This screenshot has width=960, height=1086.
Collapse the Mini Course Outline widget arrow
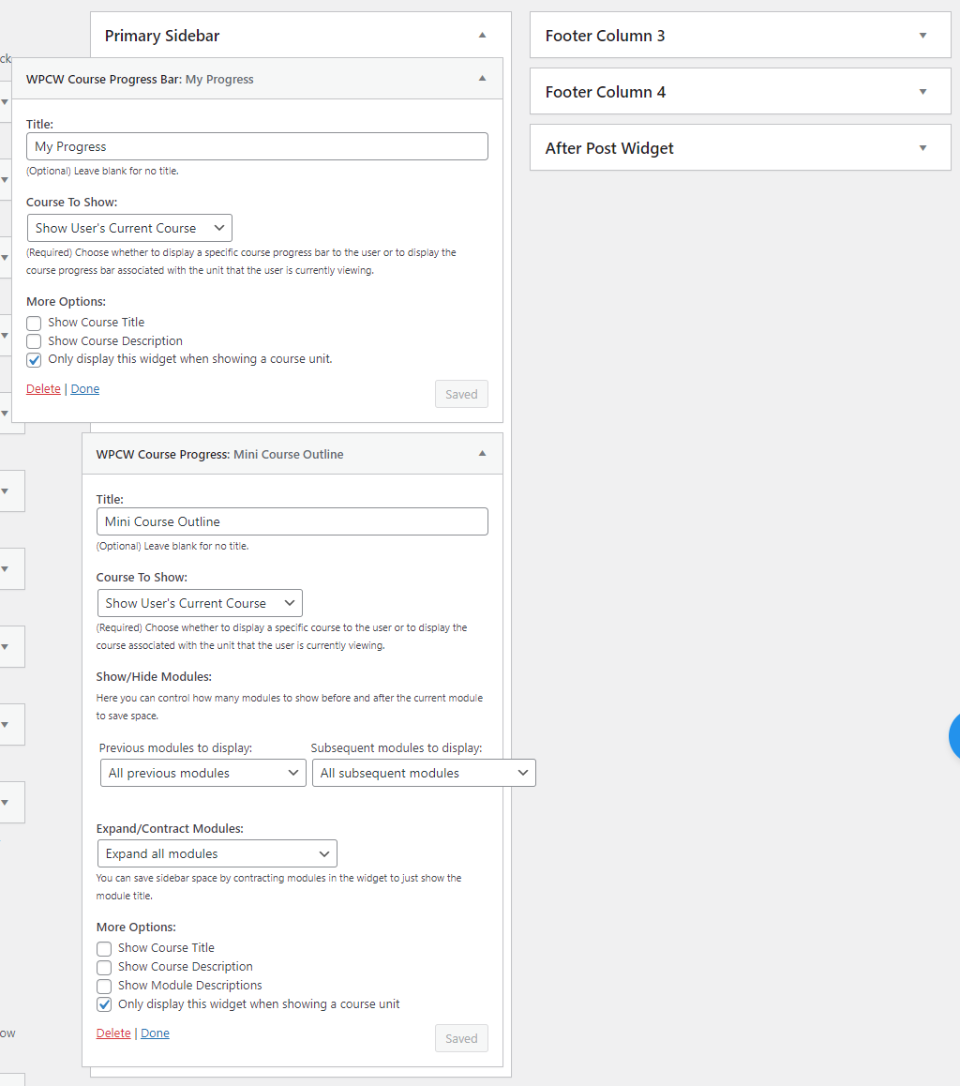482,453
